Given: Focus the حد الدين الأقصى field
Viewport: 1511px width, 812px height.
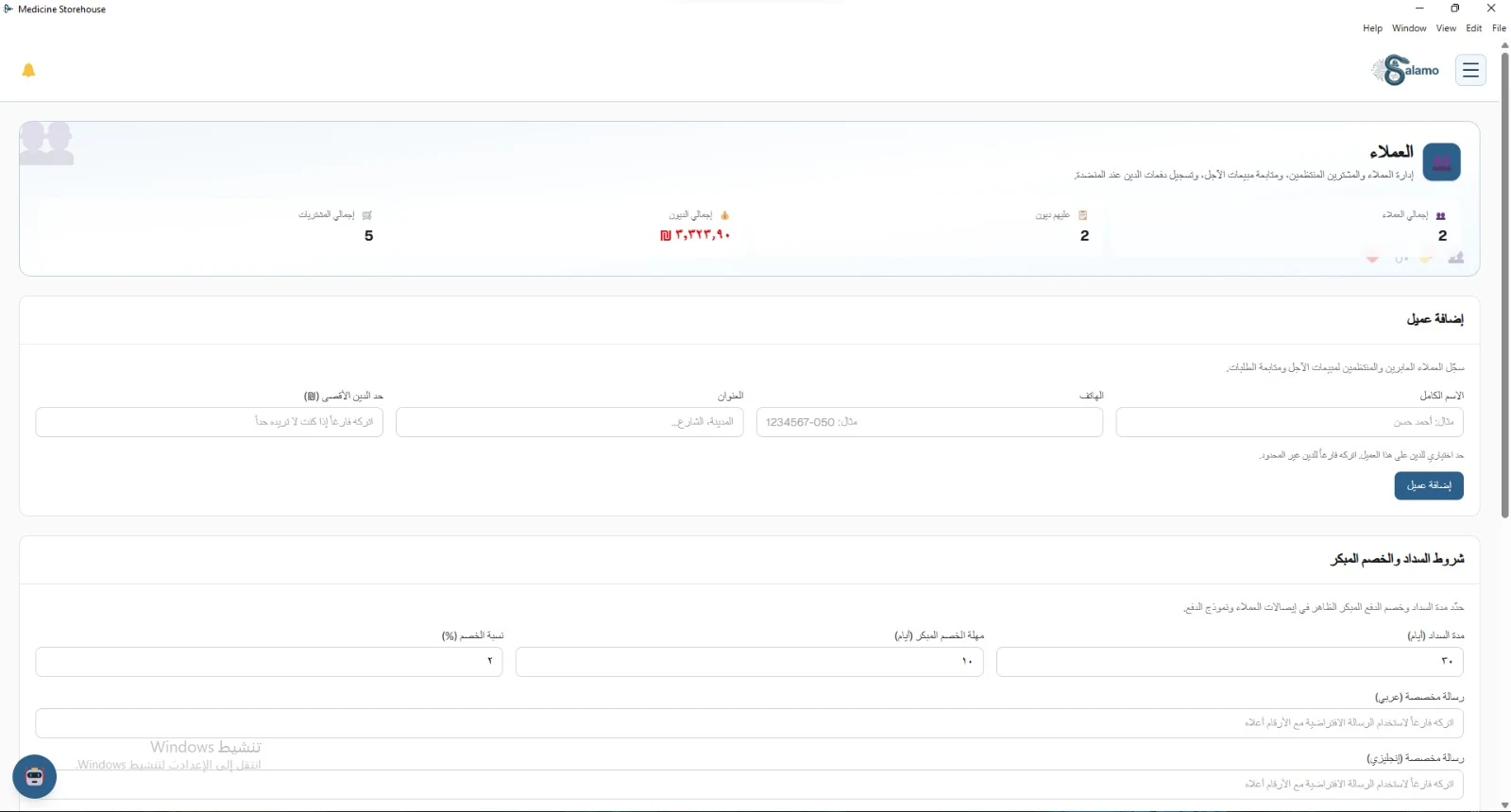Looking at the screenshot, I should click(210, 422).
